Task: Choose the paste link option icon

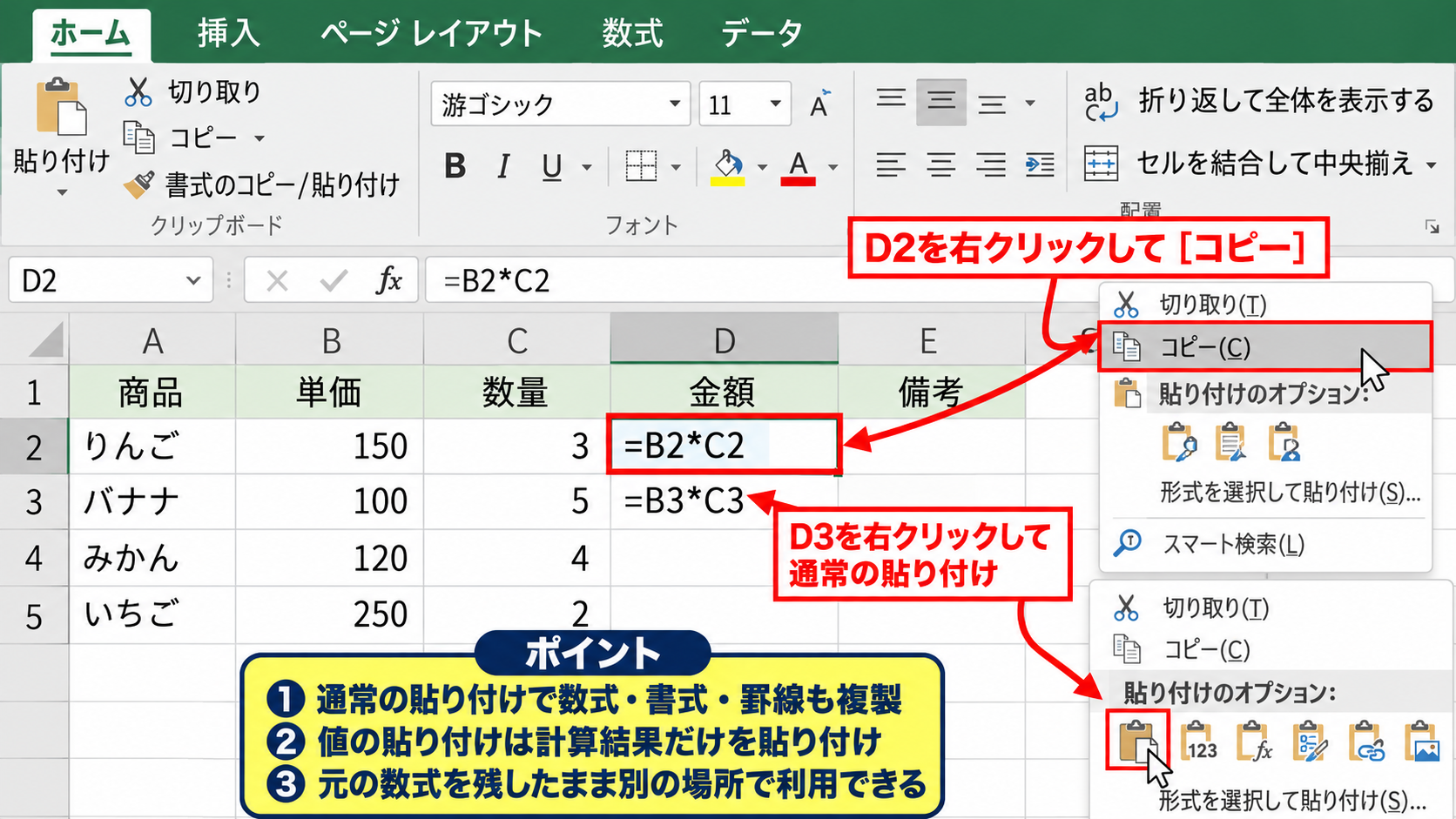Action: coord(1366,742)
